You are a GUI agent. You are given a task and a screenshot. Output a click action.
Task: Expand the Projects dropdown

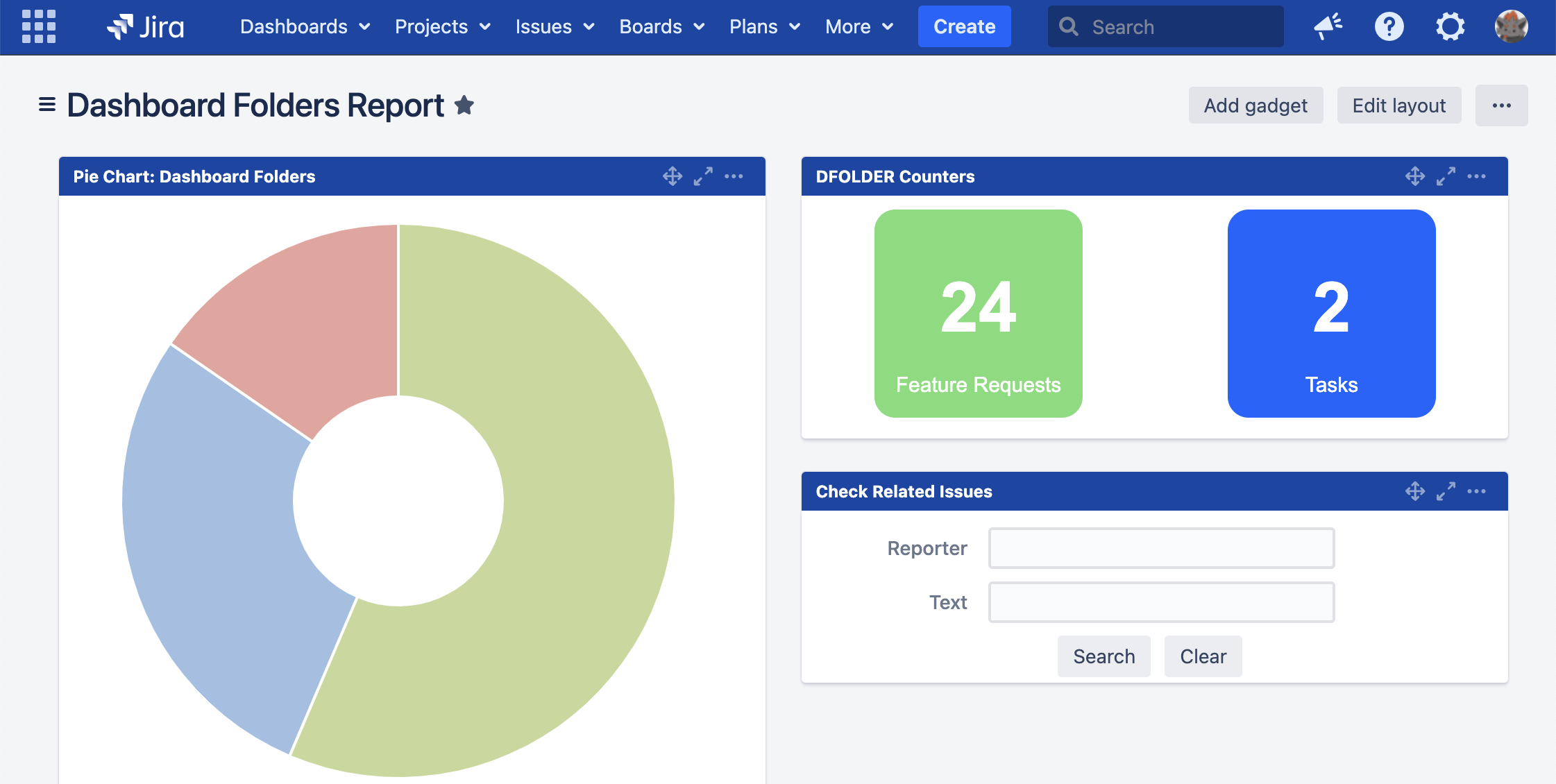(x=442, y=27)
